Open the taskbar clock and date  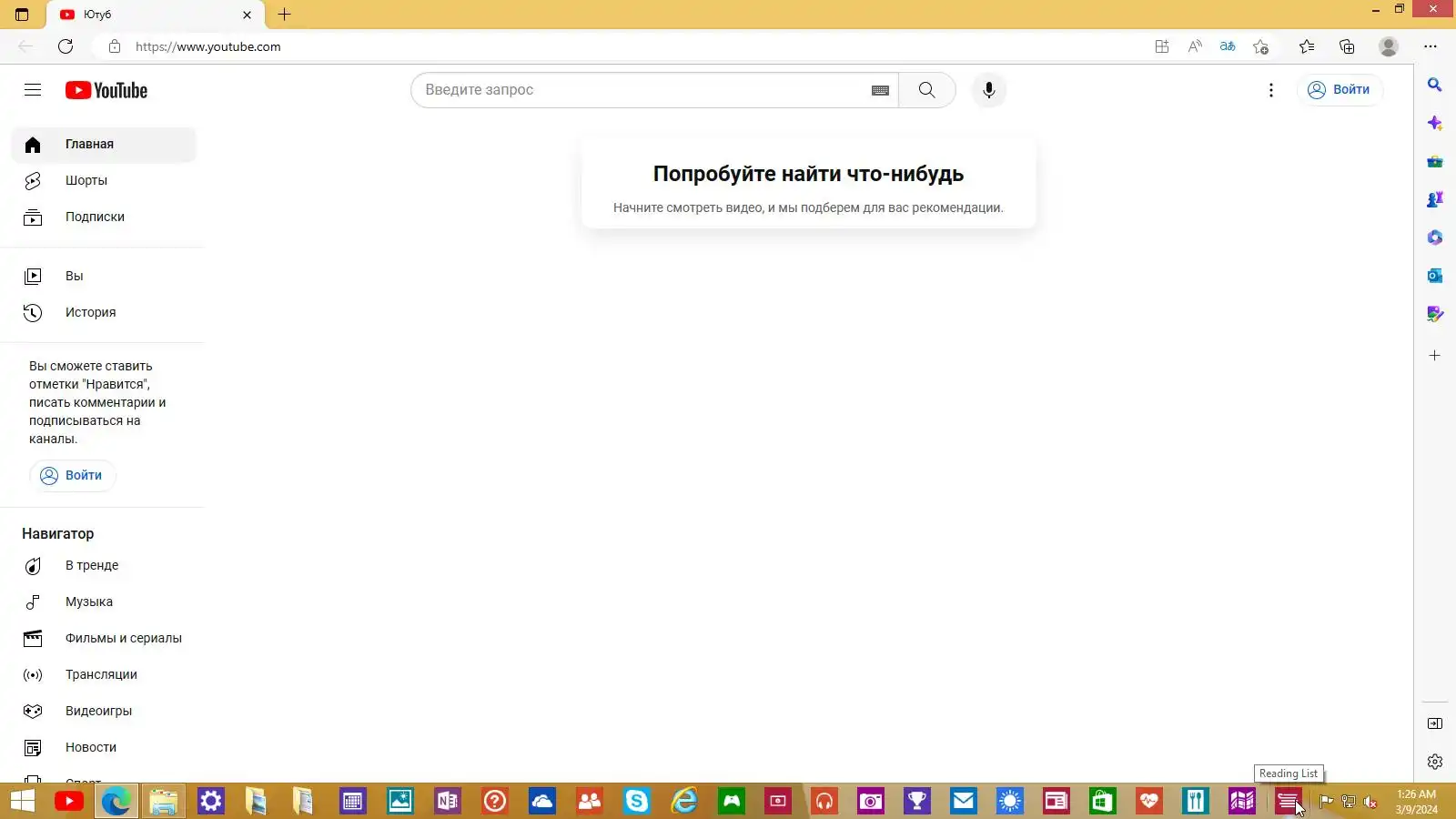[x=1417, y=802]
